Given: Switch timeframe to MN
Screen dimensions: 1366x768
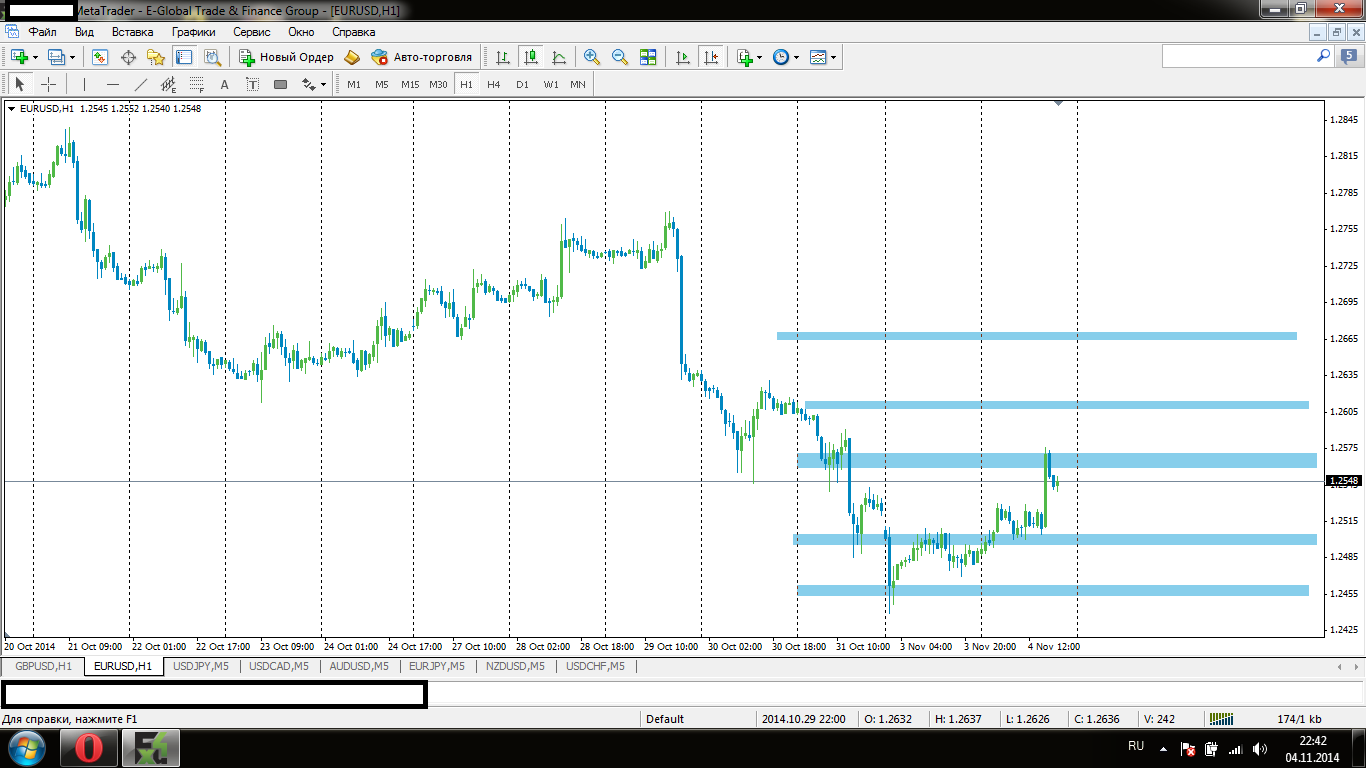Looking at the screenshot, I should pos(578,84).
